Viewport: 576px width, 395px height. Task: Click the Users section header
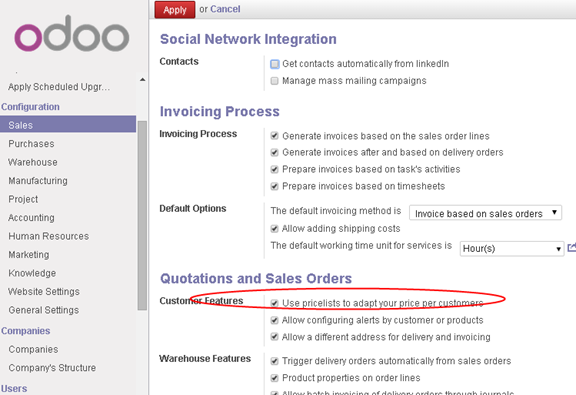(x=14, y=388)
